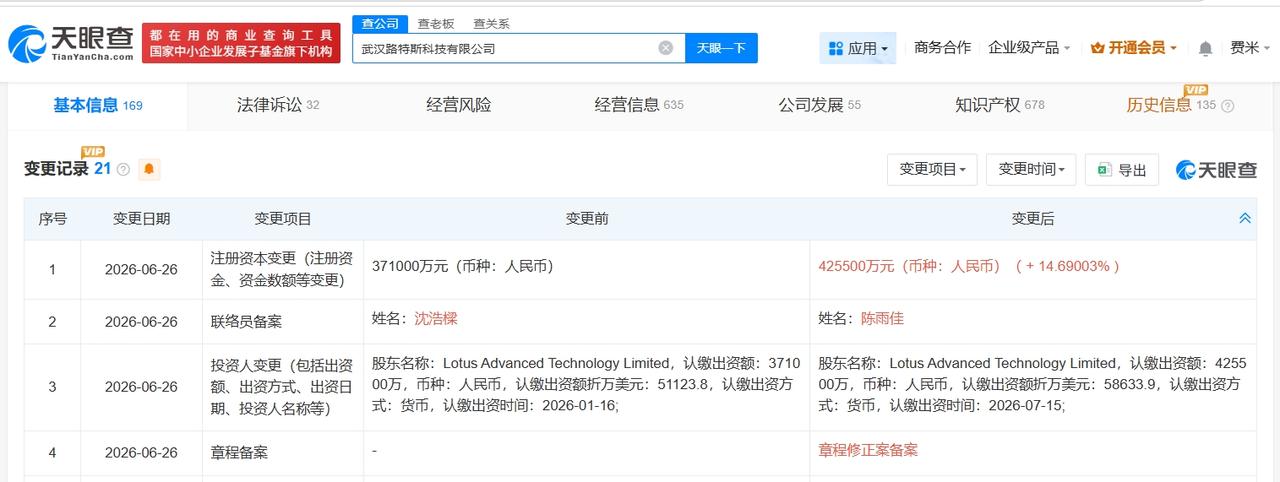
Task: Click the 变更前 column header
Action: click(x=587, y=219)
